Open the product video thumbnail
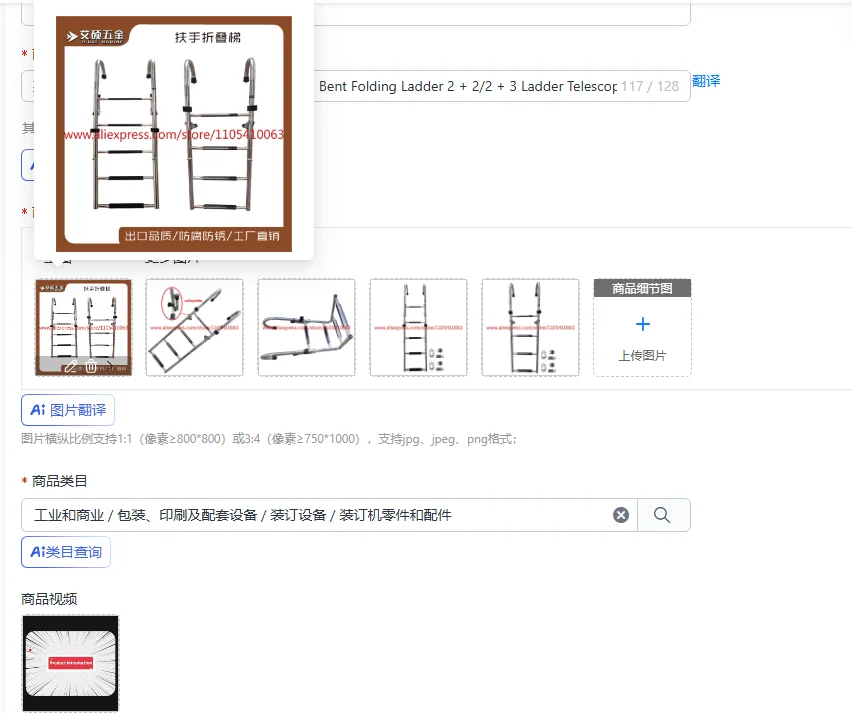 pos(71,663)
